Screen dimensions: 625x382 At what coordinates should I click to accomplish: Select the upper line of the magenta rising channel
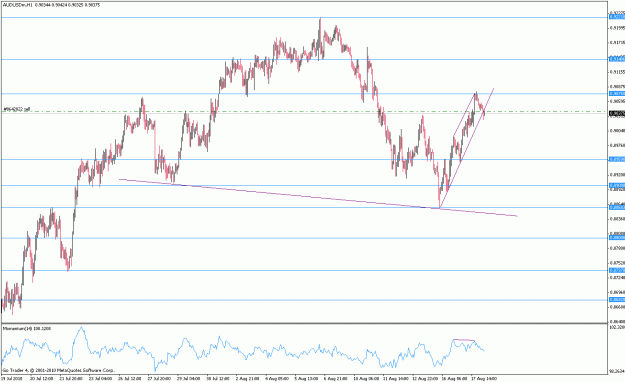click(464, 114)
